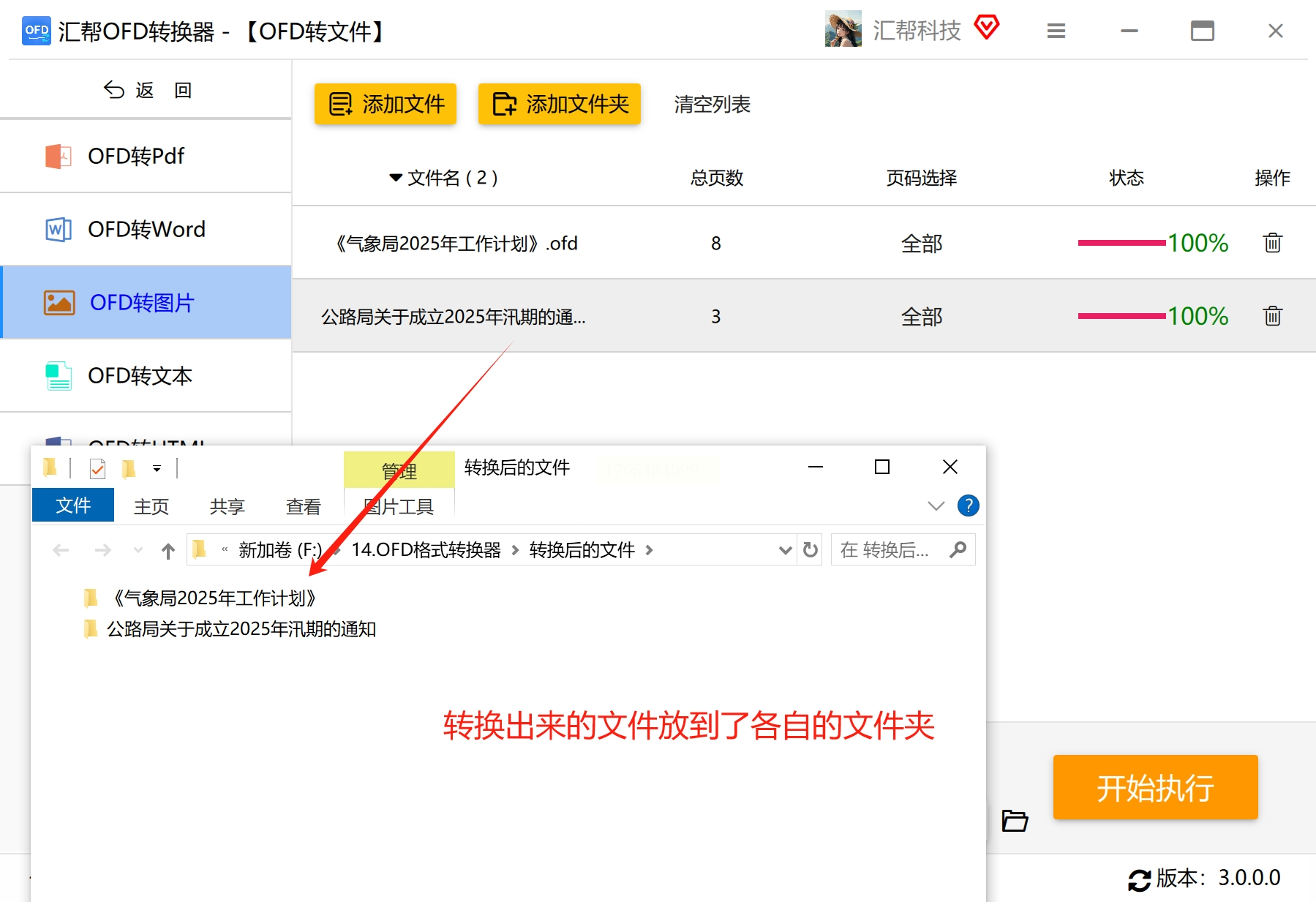Click progress bar of 气象局 file
This screenshot has width=1316, height=902.
click(x=1121, y=243)
